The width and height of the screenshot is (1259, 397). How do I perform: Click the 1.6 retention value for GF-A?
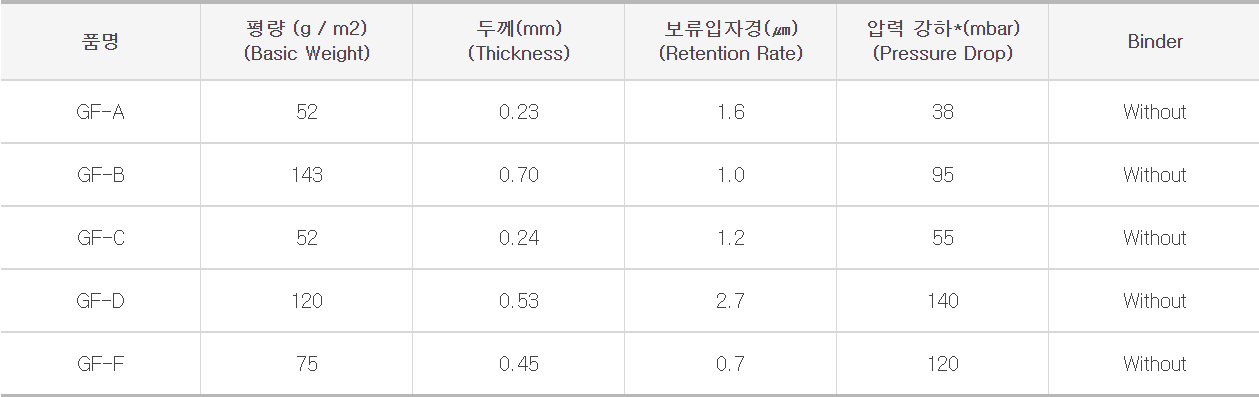click(731, 112)
